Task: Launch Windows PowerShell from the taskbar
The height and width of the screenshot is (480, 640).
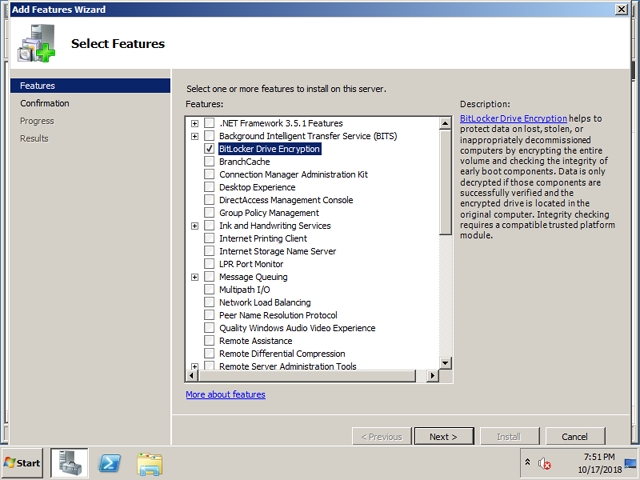Action: [x=110, y=463]
